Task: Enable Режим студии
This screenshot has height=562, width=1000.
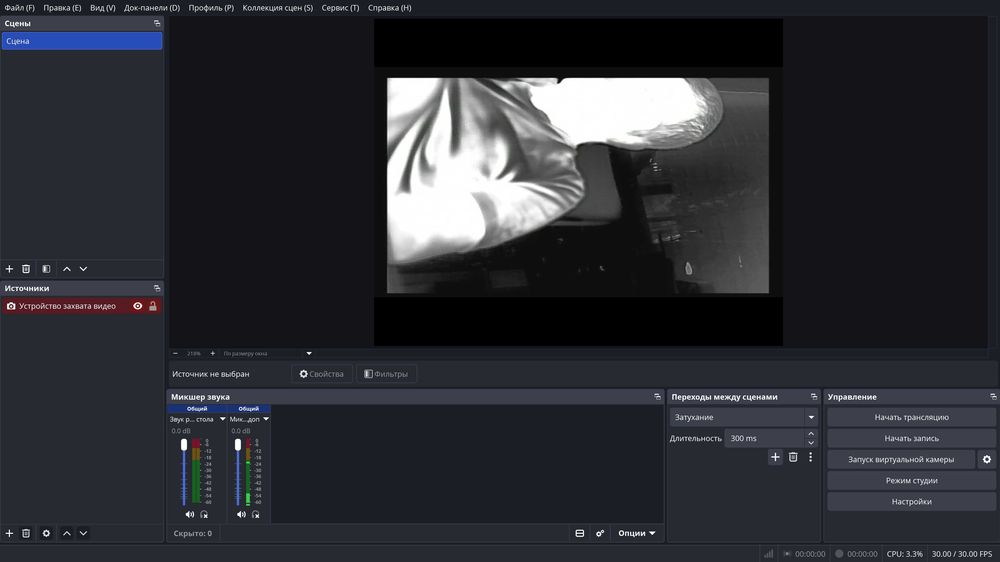Action: click(911, 480)
